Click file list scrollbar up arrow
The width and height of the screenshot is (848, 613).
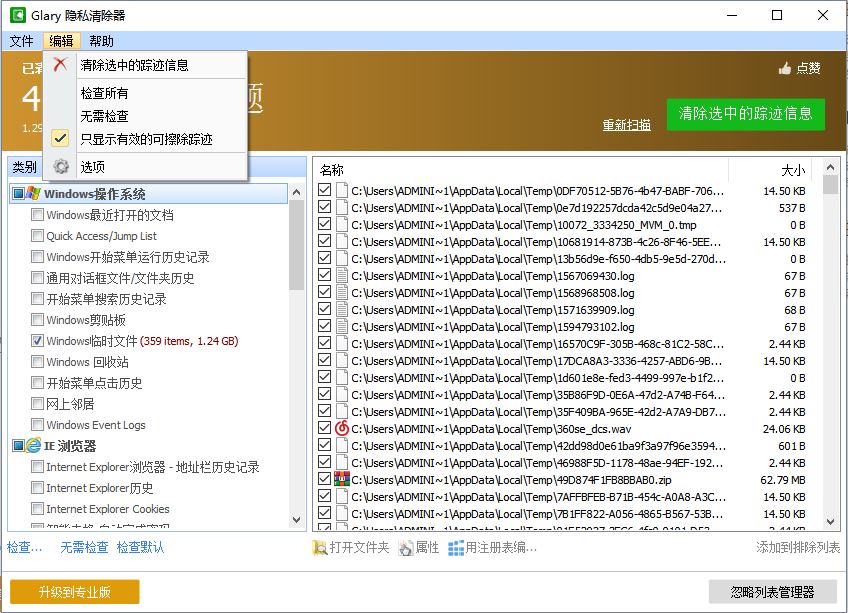pyautogui.click(x=830, y=168)
